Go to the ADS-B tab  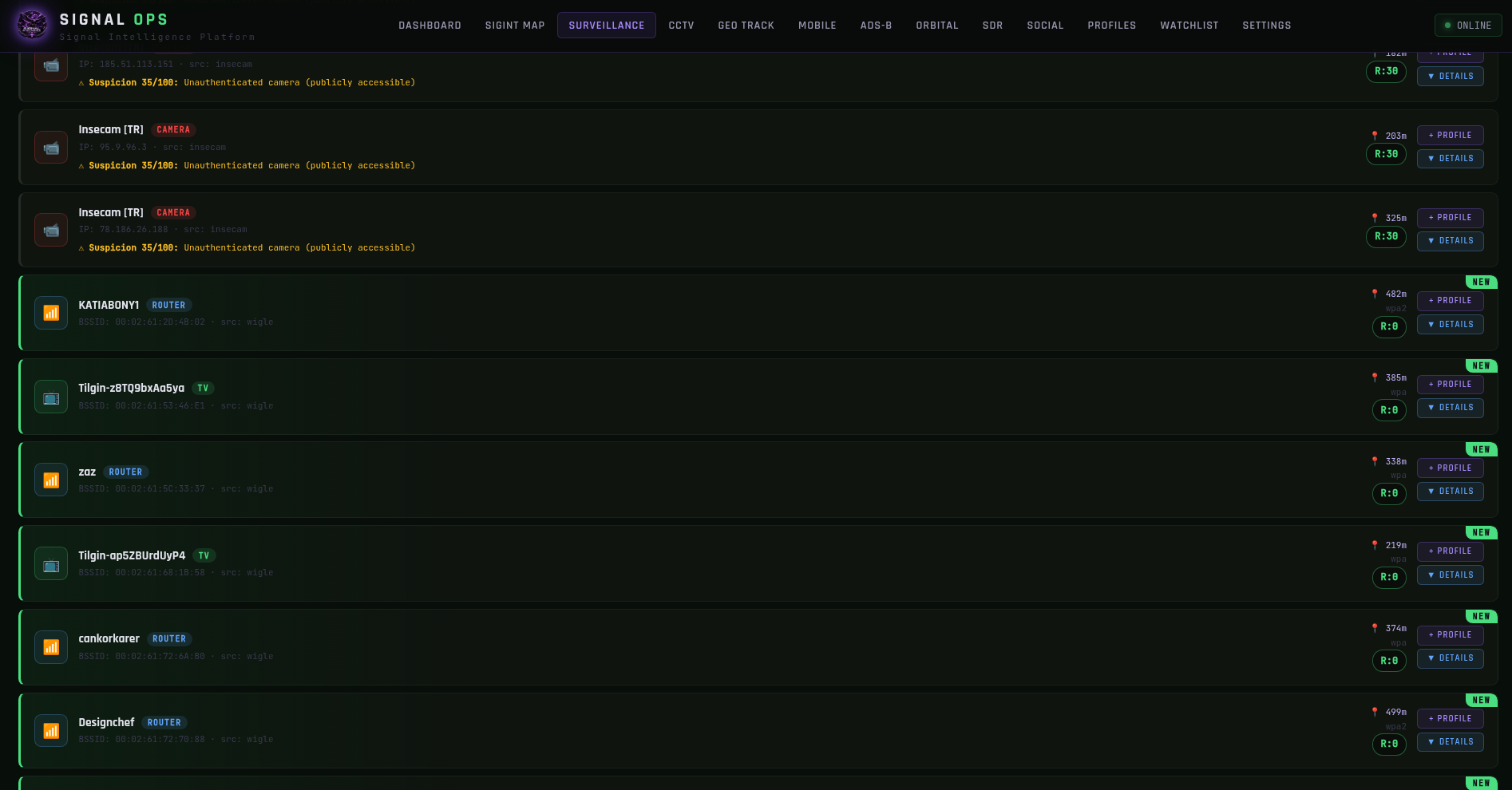(876, 26)
